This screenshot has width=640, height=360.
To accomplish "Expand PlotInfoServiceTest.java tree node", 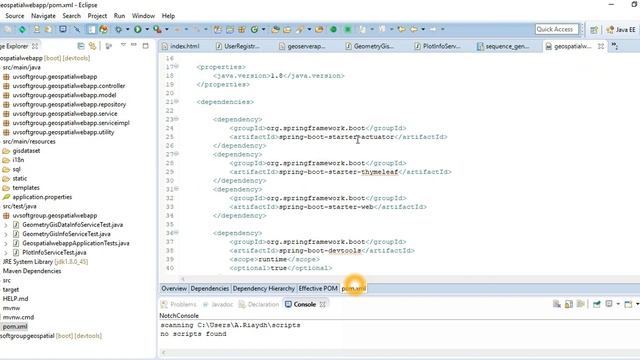I will 6,253.
